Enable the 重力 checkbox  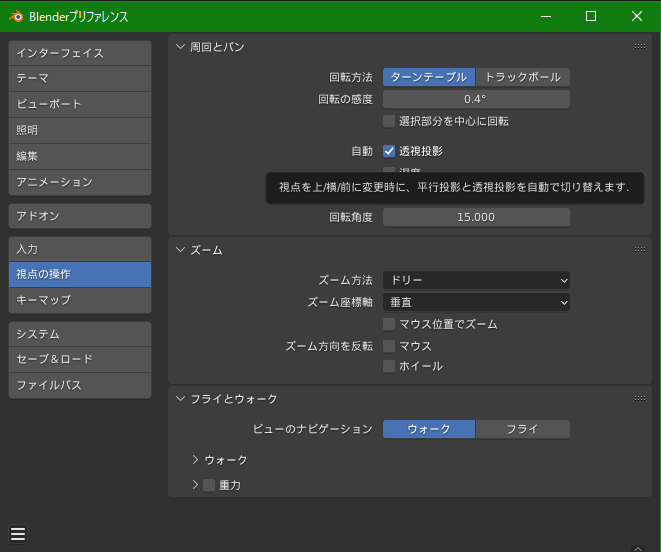[209, 485]
